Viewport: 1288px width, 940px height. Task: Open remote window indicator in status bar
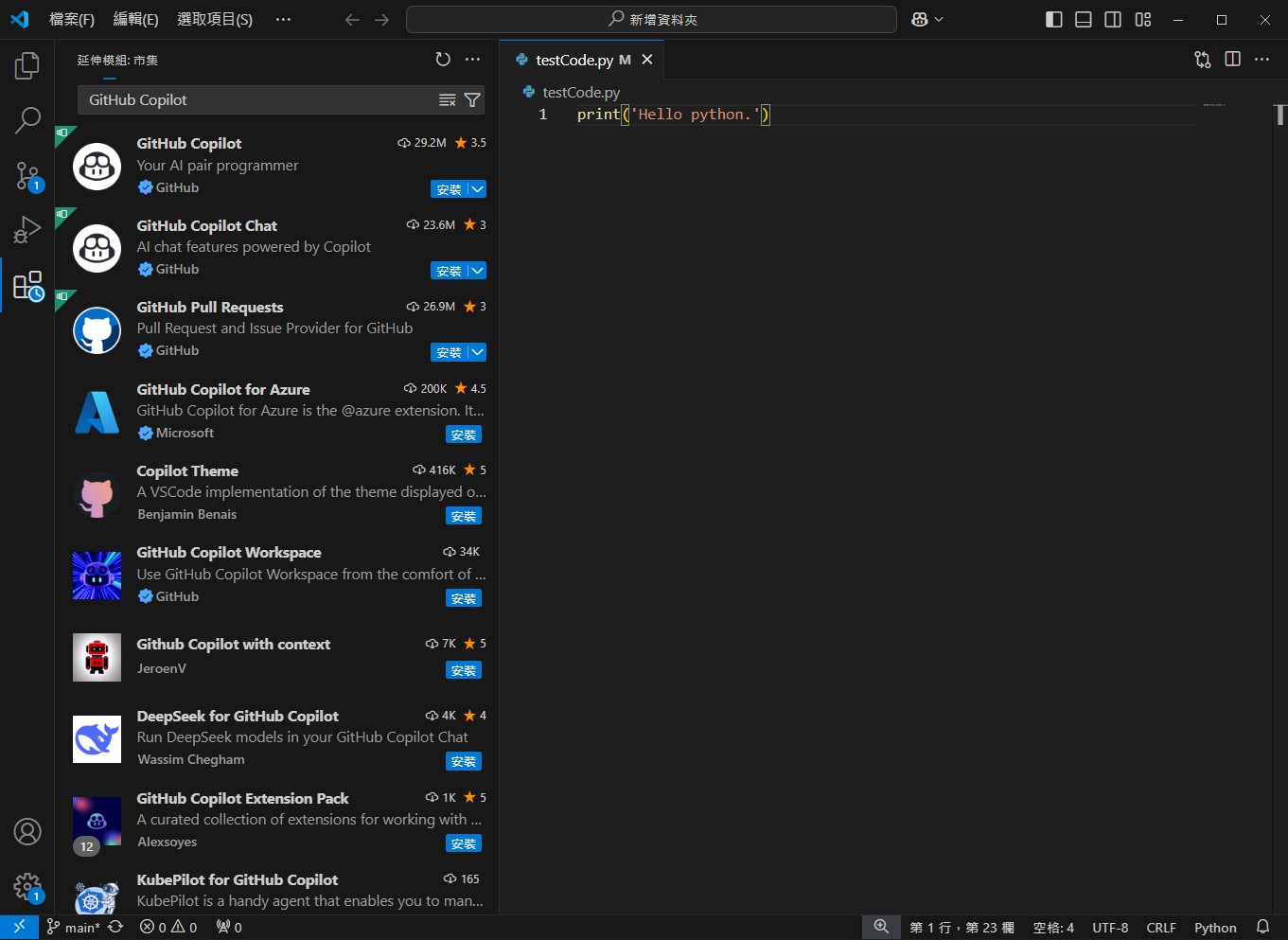19,928
